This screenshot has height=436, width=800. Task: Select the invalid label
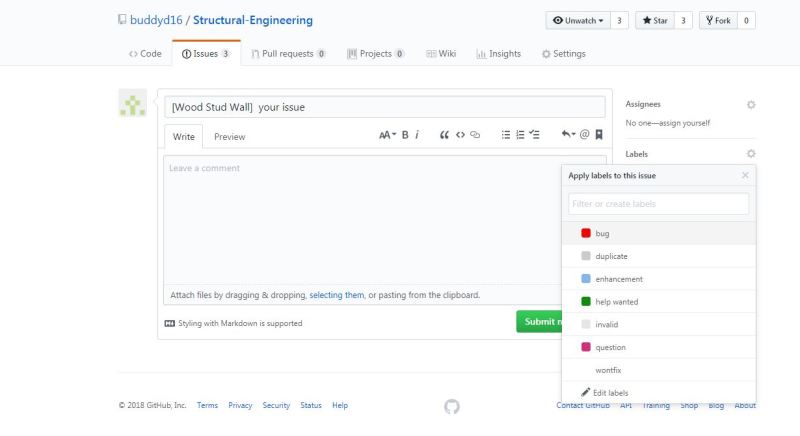click(659, 324)
